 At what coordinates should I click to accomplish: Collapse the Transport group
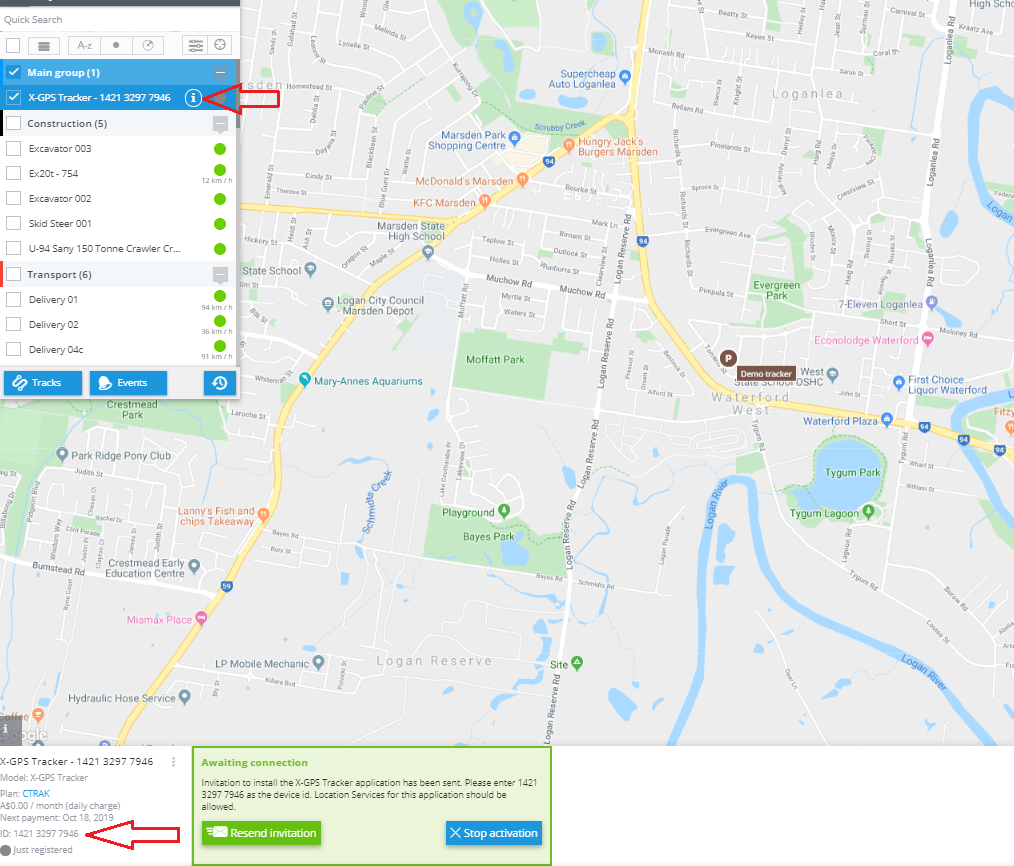tap(221, 275)
